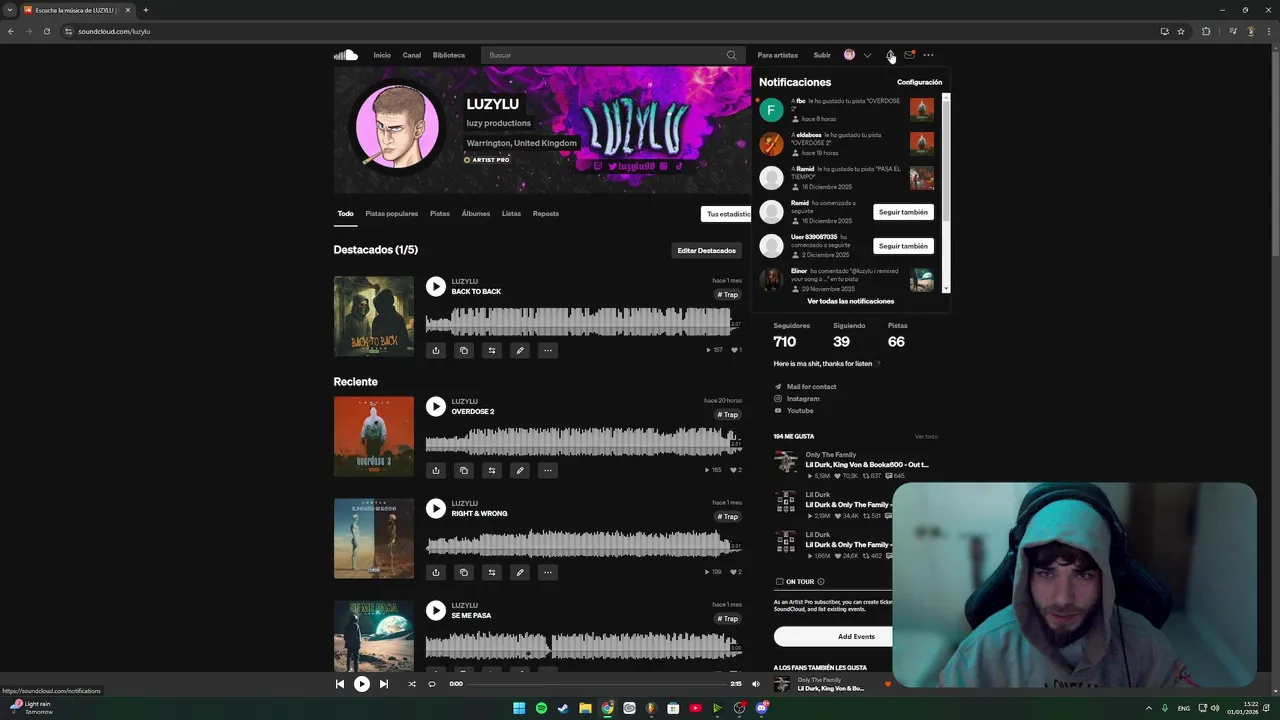
Task: Open Biblioteca in the top navigation
Action: (x=449, y=55)
